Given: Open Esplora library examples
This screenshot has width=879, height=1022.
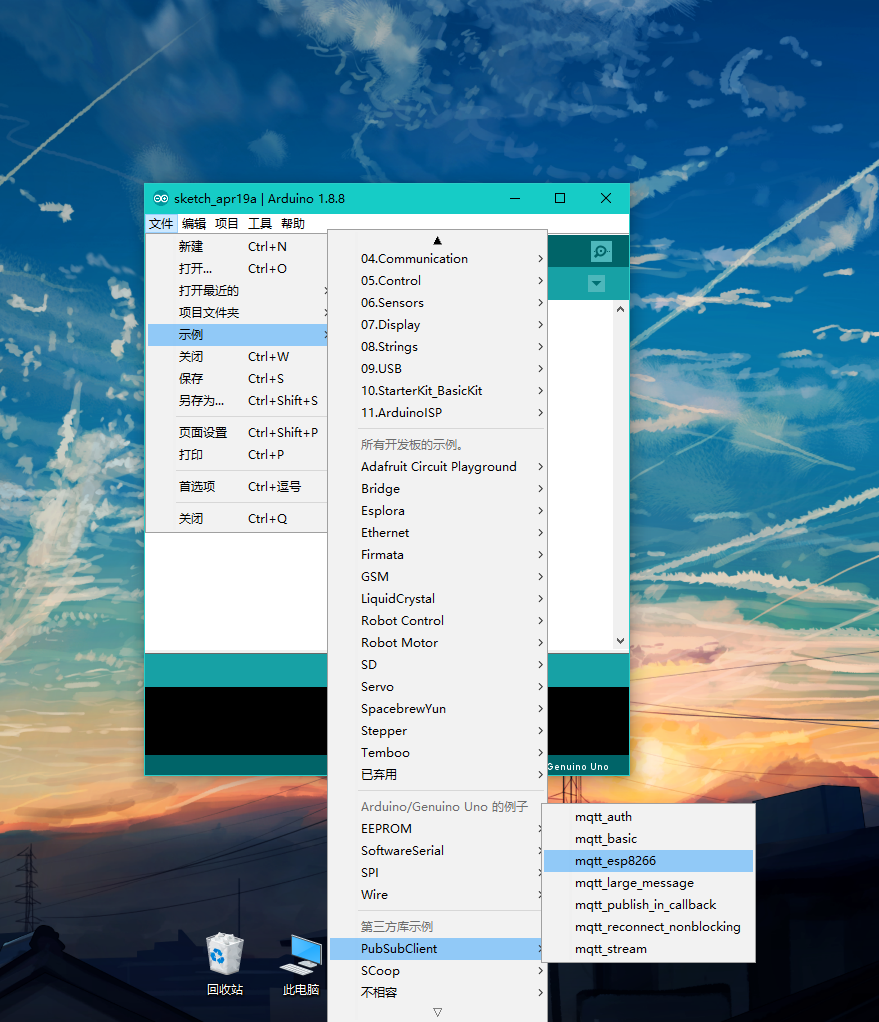Looking at the screenshot, I should pyautogui.click(x=437, y=511).
